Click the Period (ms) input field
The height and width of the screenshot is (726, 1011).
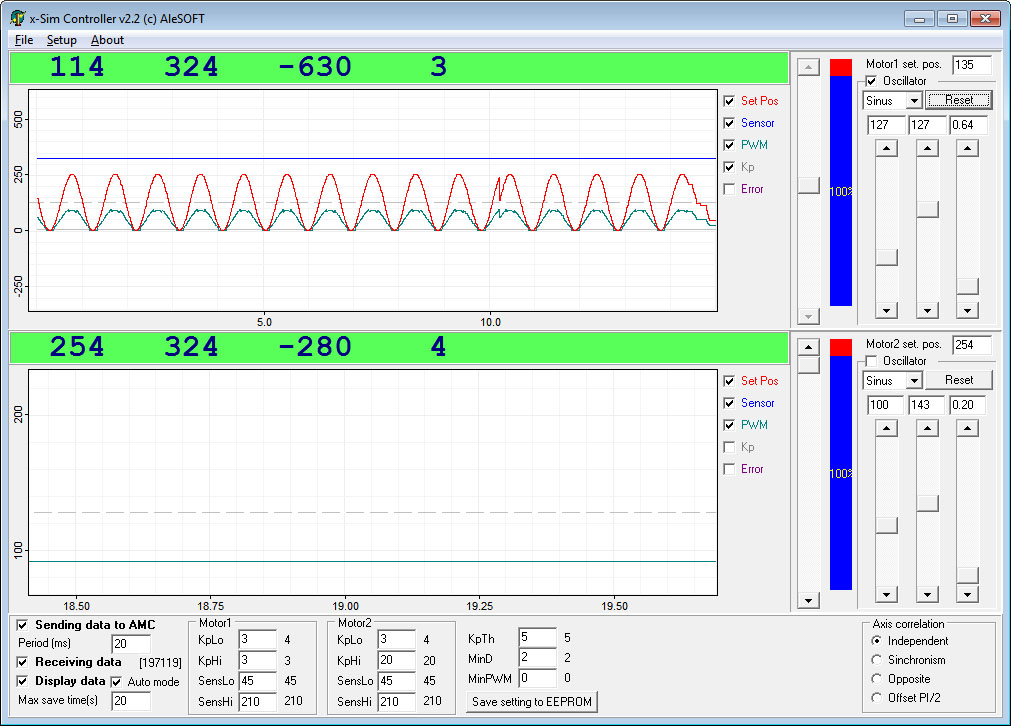click(x=131, y=644)
